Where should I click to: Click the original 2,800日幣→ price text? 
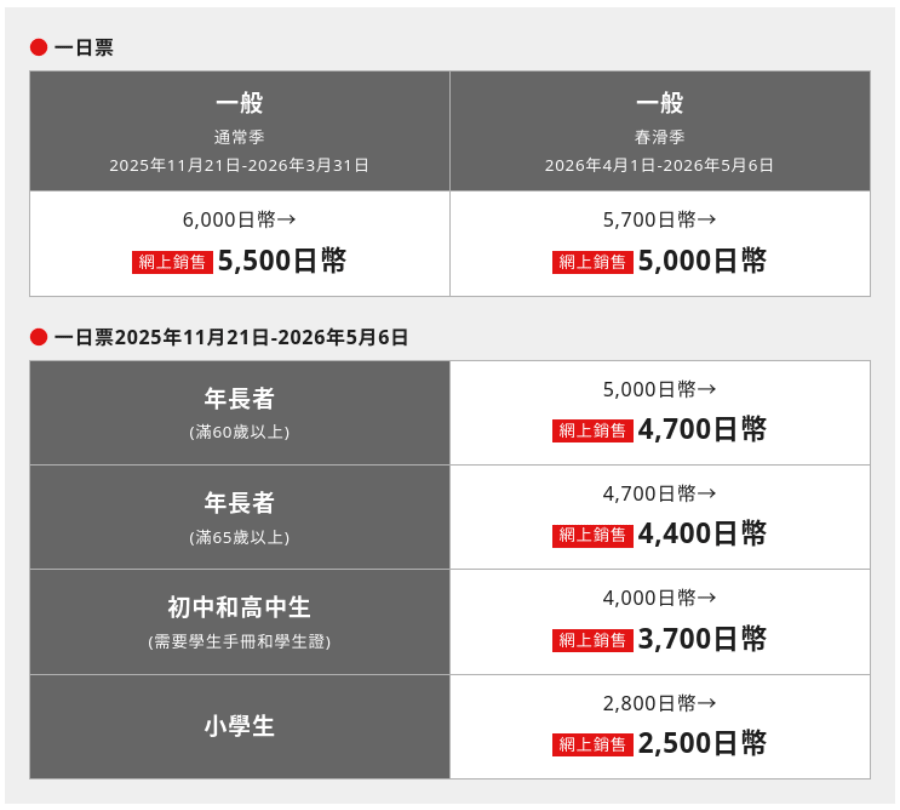click(659, 703)
